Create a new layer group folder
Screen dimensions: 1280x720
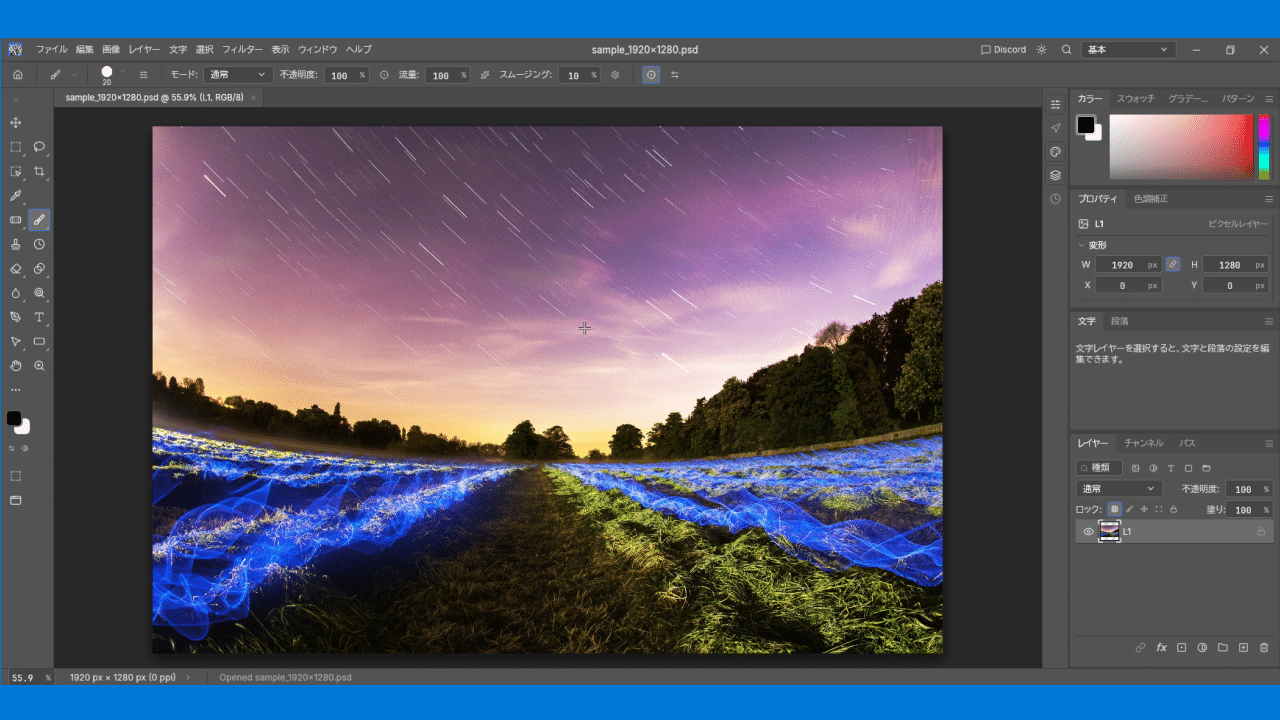click(1222, 648)
